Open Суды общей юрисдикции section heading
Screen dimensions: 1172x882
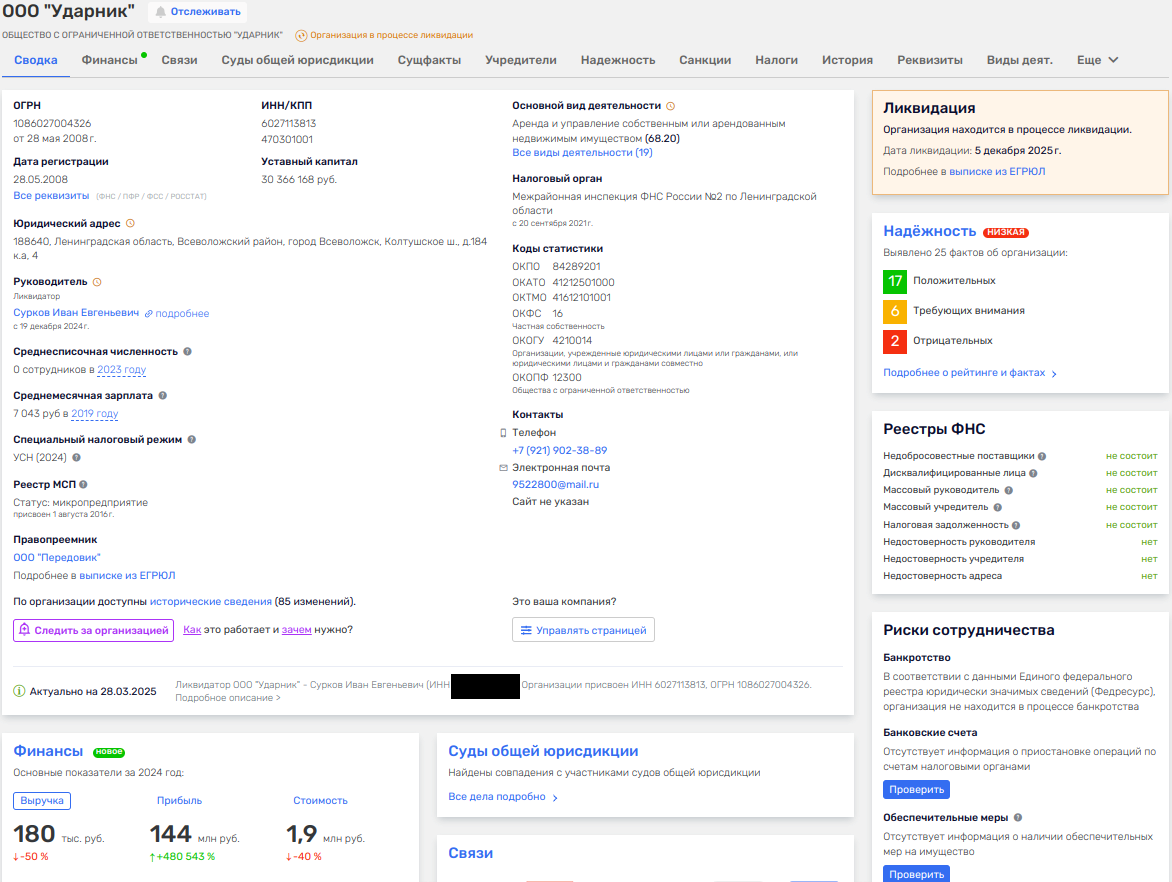click(x=543, y=751)
